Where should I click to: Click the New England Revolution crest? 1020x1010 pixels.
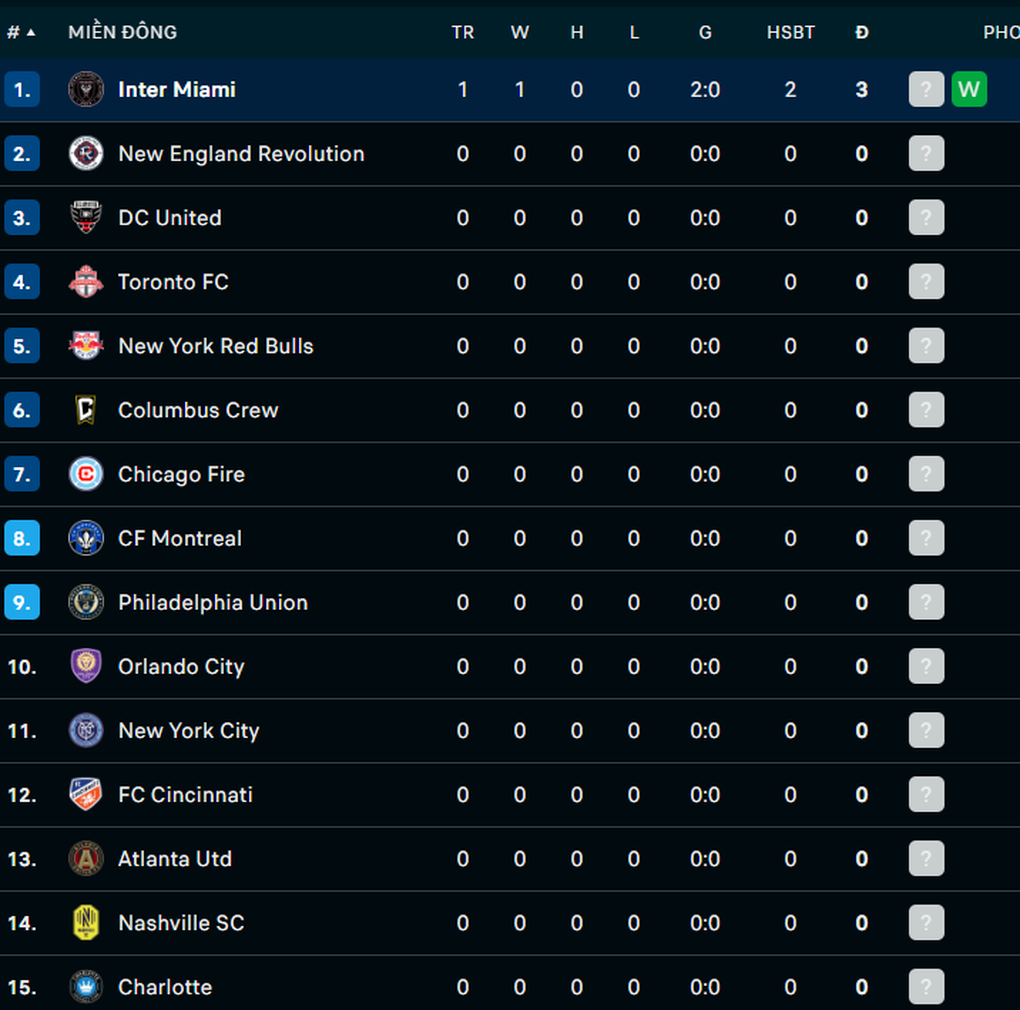click(86, 153)
